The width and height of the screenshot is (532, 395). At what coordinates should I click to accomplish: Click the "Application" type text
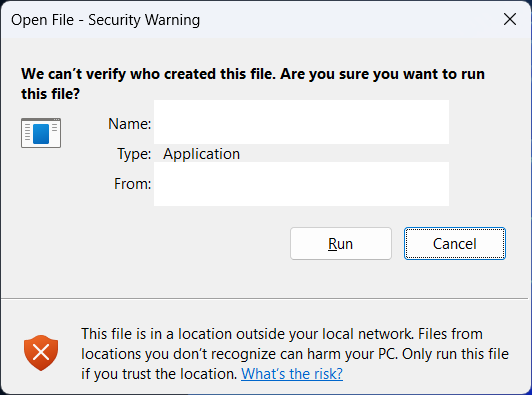click(x=202, y=154)
